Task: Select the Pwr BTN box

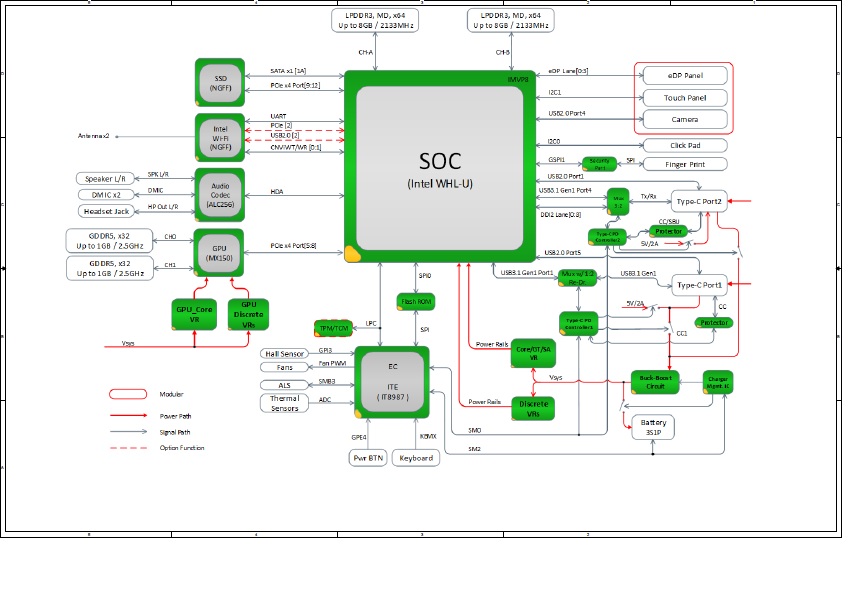Action: point(368,458)
